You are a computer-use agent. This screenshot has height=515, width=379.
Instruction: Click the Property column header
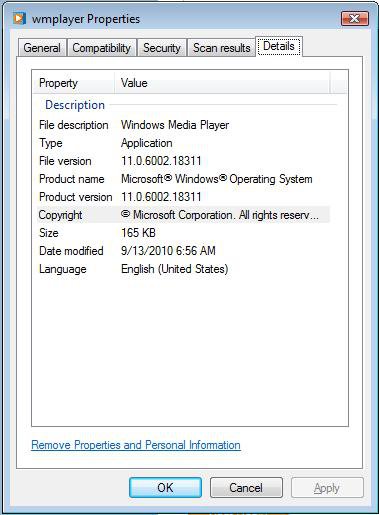pyautogui.click(x=74, y=83)
